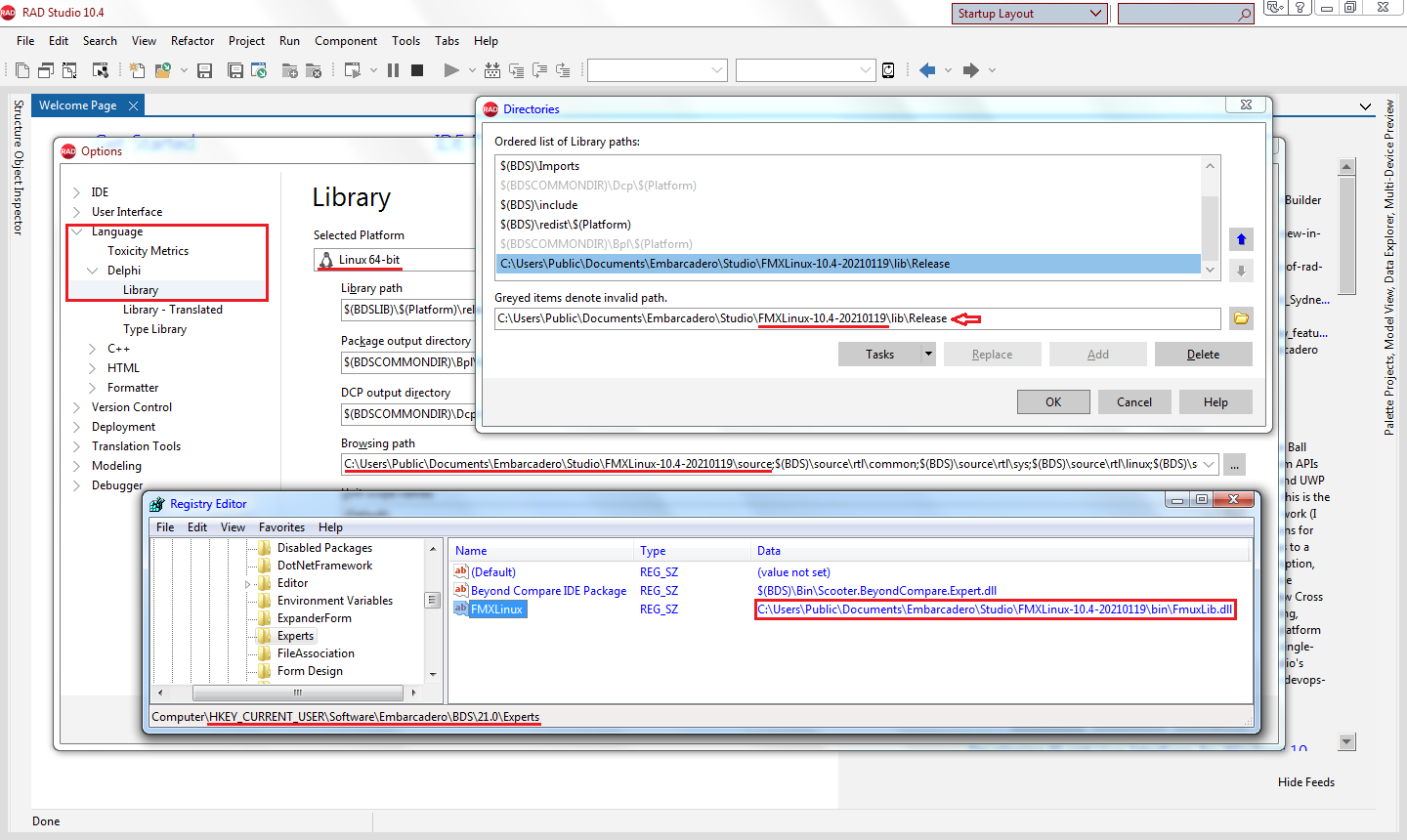Image resolution: width=1407 pixels, height=840 pixels.
Task: Click the blue Back arrow icon
Action: (x=927, y=70)
